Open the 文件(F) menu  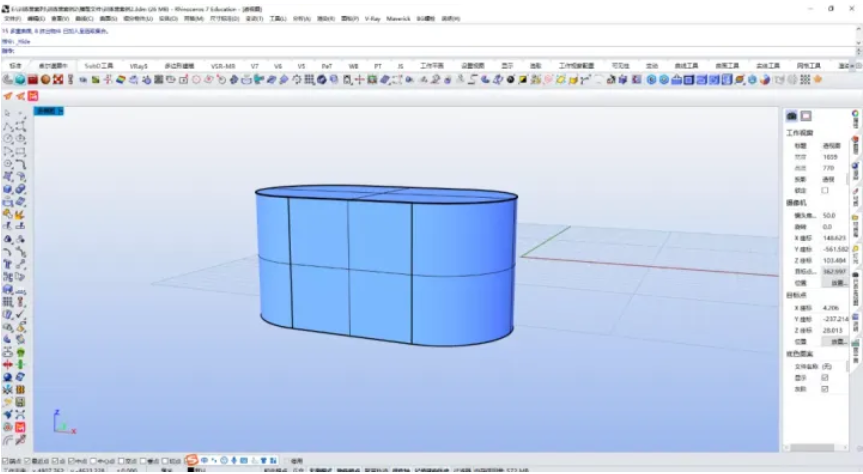[x=13, y=19]
